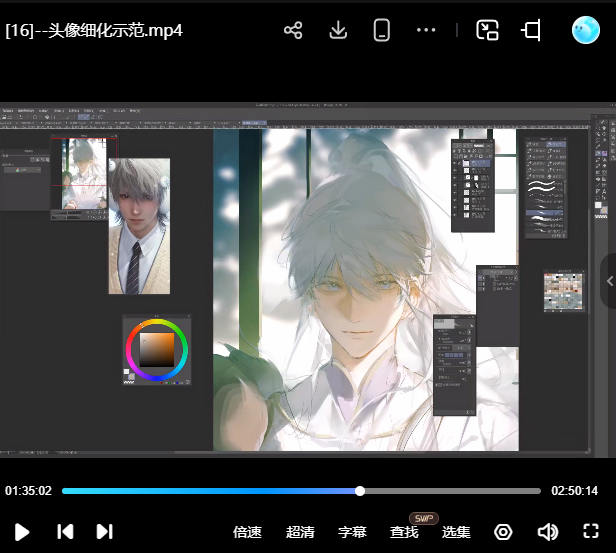Open the share options icon
The height and width of the screenshot is (553, 616).
tap(293, 30)
